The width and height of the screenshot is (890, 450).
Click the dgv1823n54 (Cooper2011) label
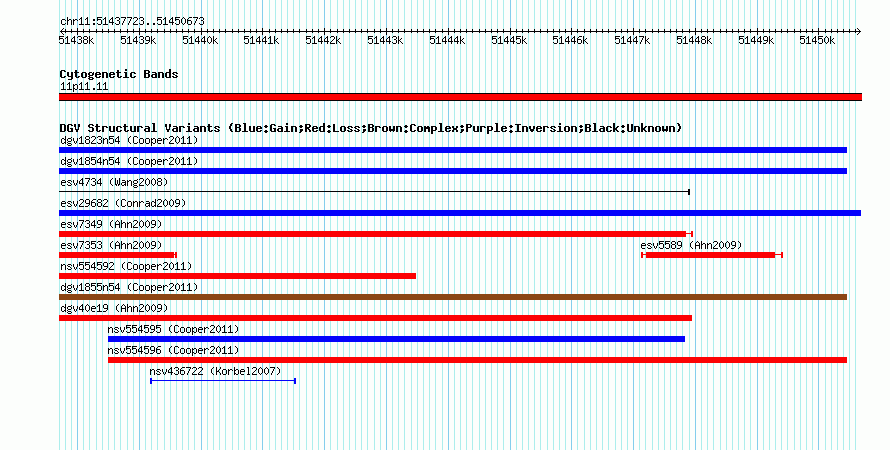[x=129, y=140]
